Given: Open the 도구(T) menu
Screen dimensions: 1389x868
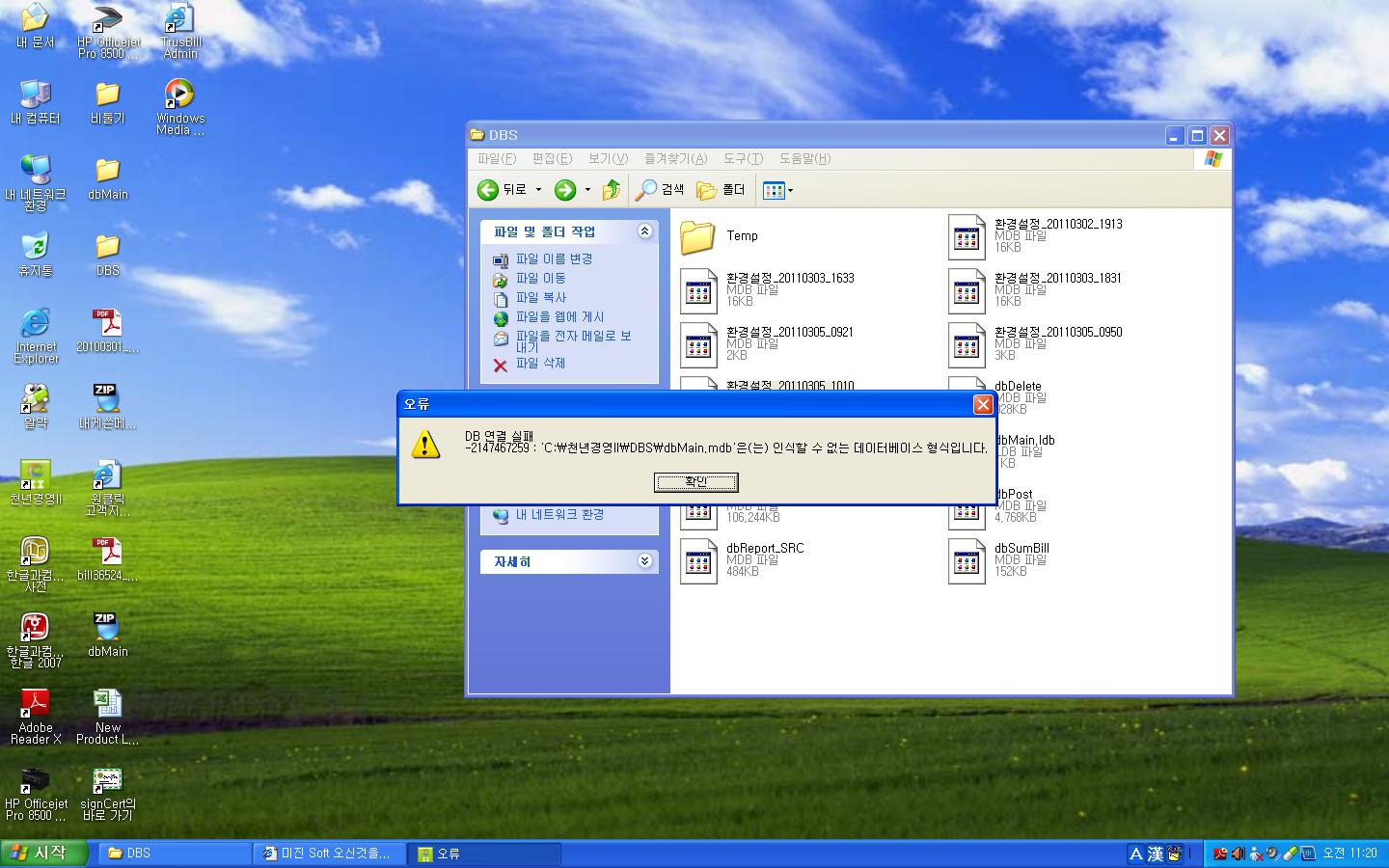Looking at the screenshot, I should coord(743,158).
